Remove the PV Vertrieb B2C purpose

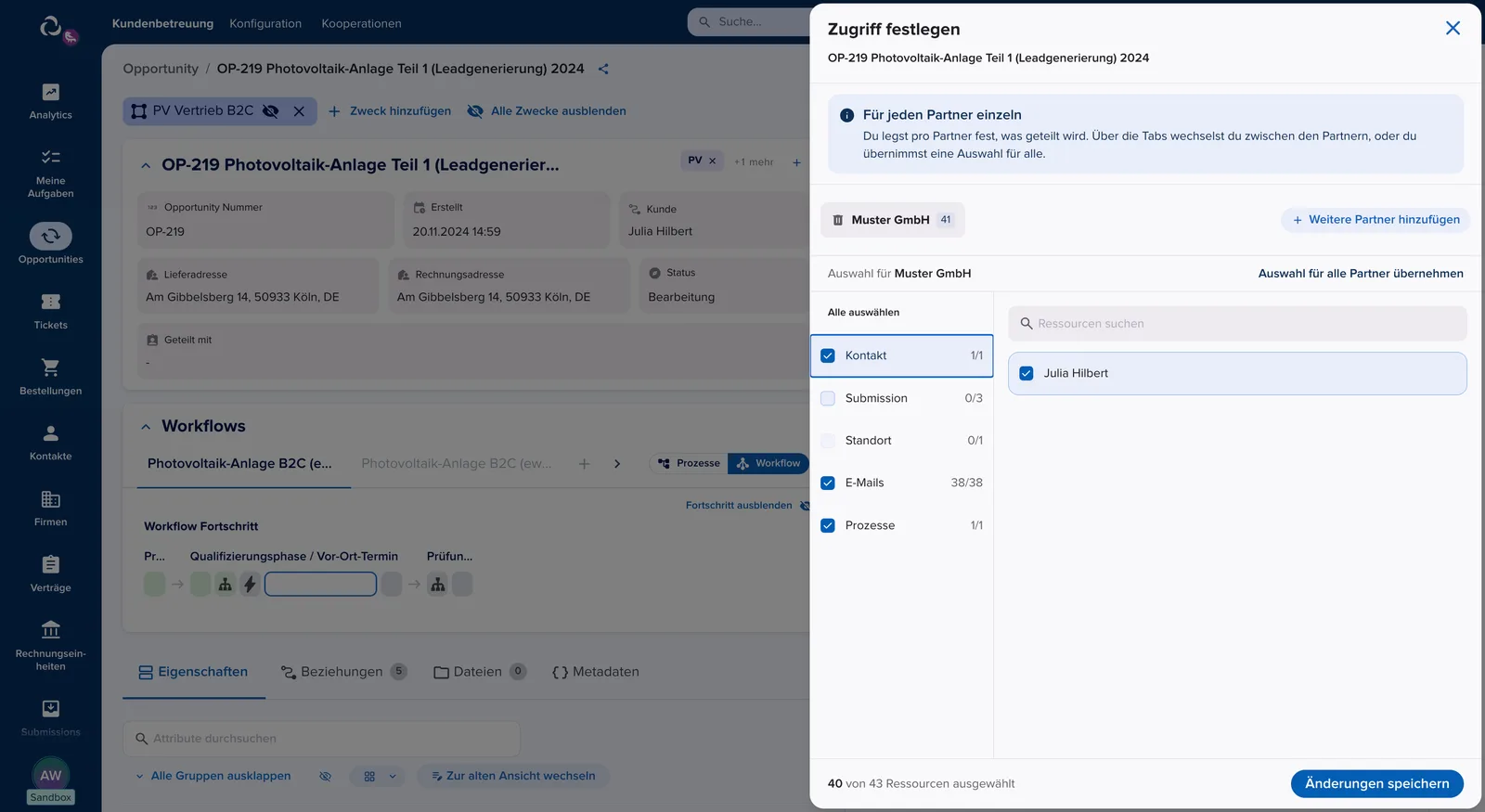pos(299,111)
